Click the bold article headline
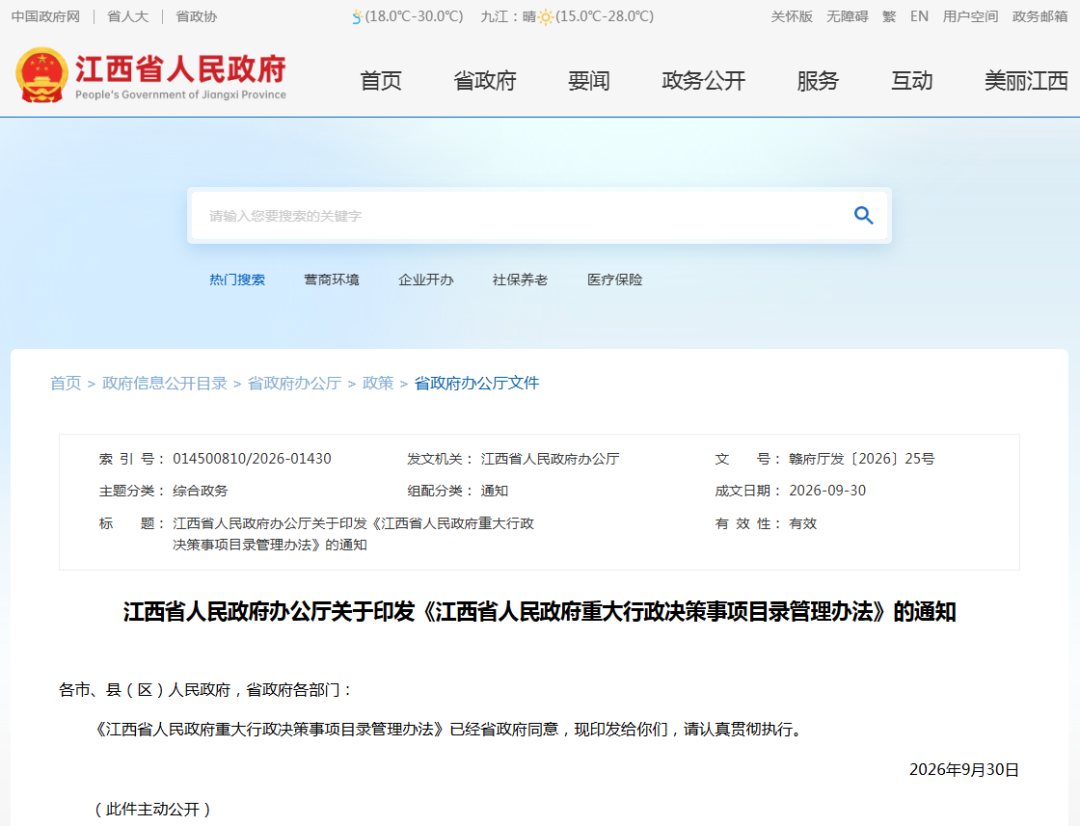This screenshot has width=1080, height=826. [539, 612]
